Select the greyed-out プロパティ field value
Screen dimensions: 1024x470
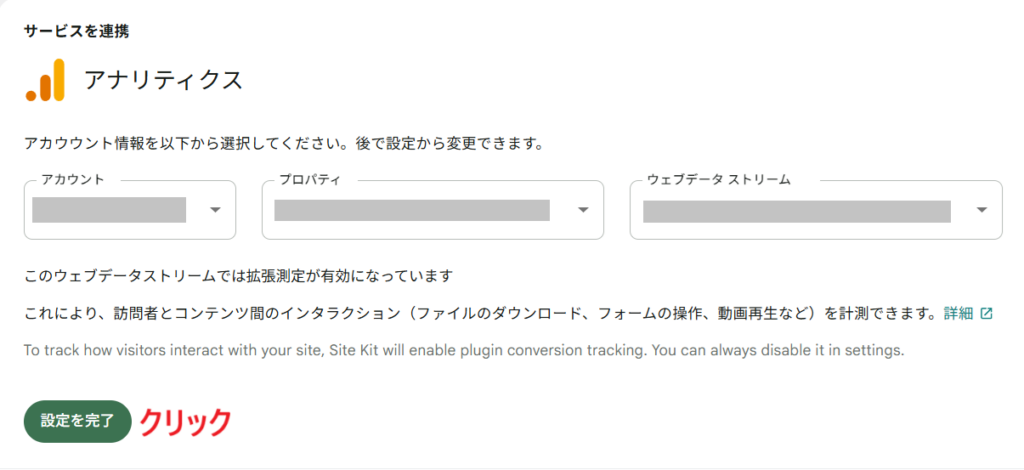pos(412,210)
